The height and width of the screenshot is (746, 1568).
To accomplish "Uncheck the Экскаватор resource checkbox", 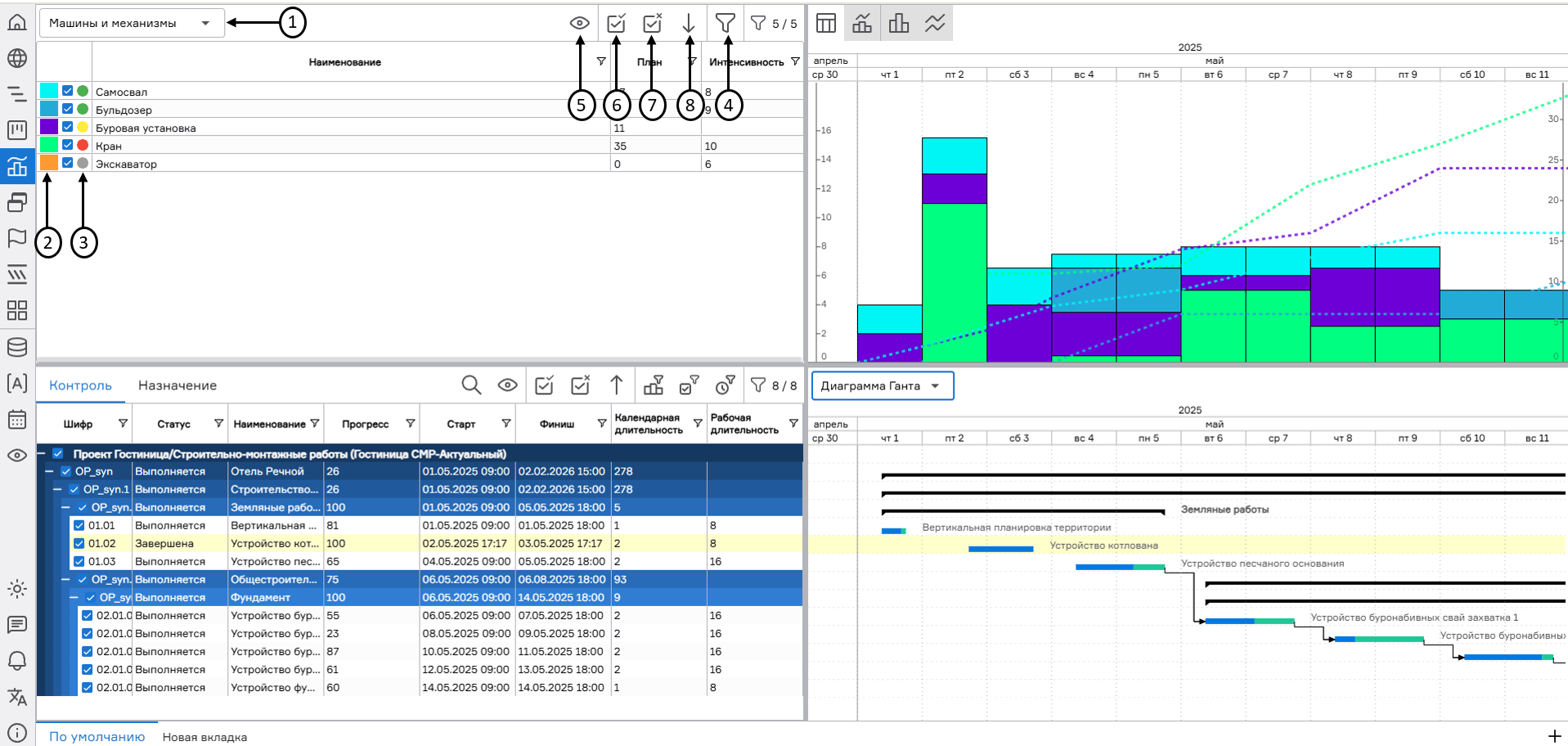I will tap(68, 163).
